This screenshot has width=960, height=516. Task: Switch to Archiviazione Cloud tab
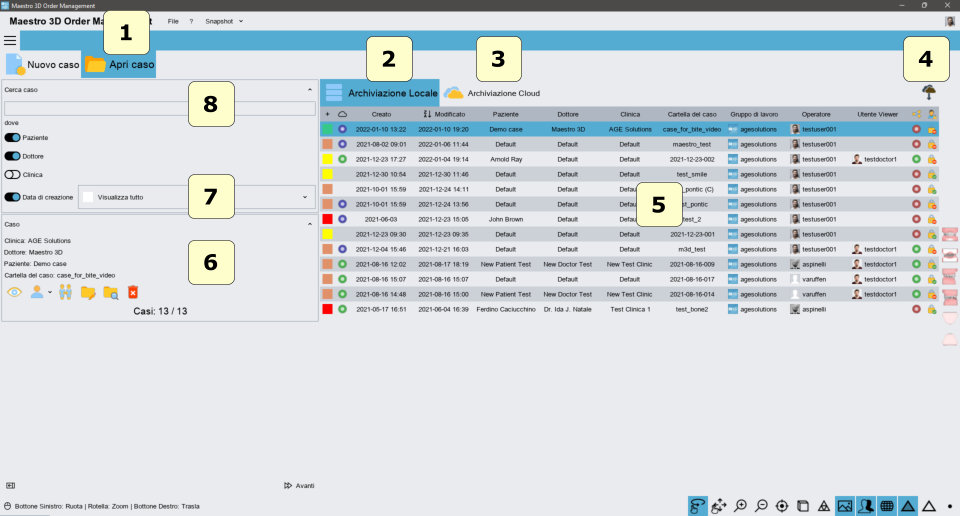[492, 93]
